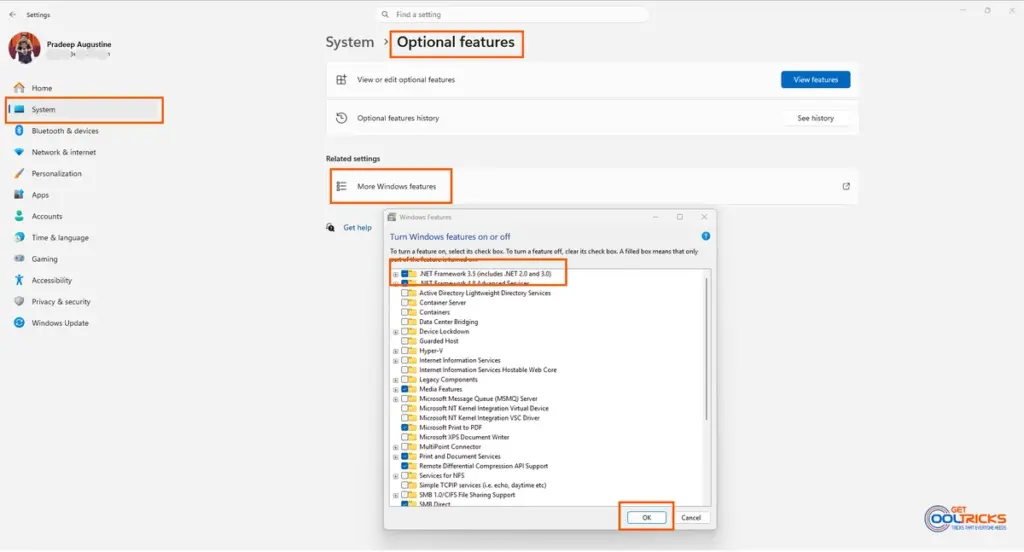Click Cancel in Windows Features dialog

[x=690, y=517]
